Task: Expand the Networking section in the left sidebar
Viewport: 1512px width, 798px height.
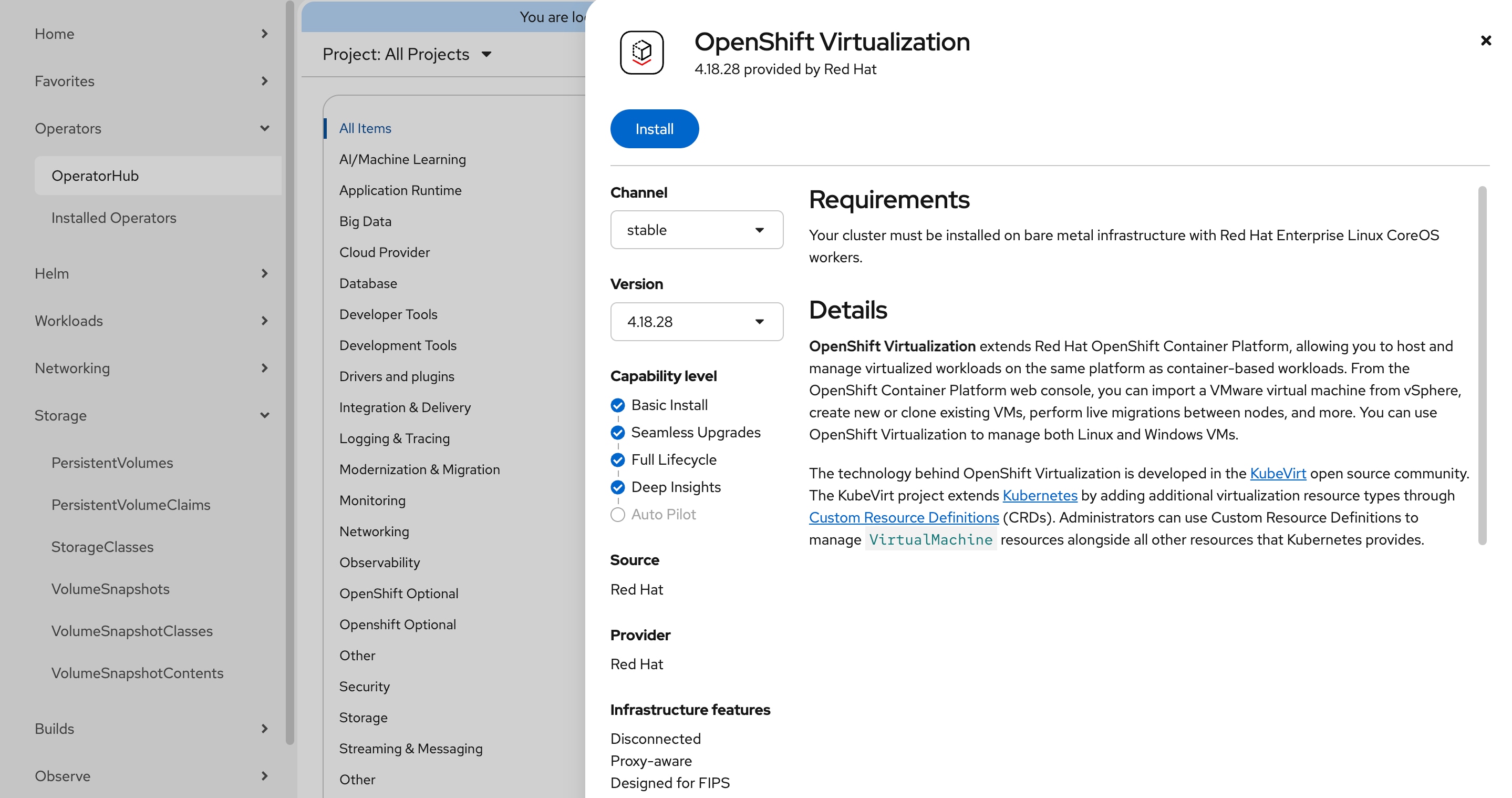Action: click(x=151, y=368)
